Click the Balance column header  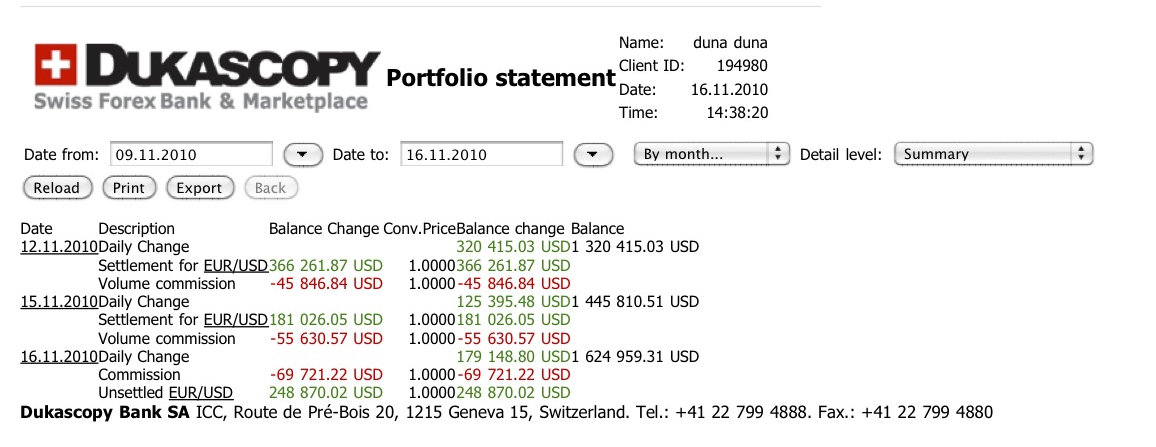(597, 229)
